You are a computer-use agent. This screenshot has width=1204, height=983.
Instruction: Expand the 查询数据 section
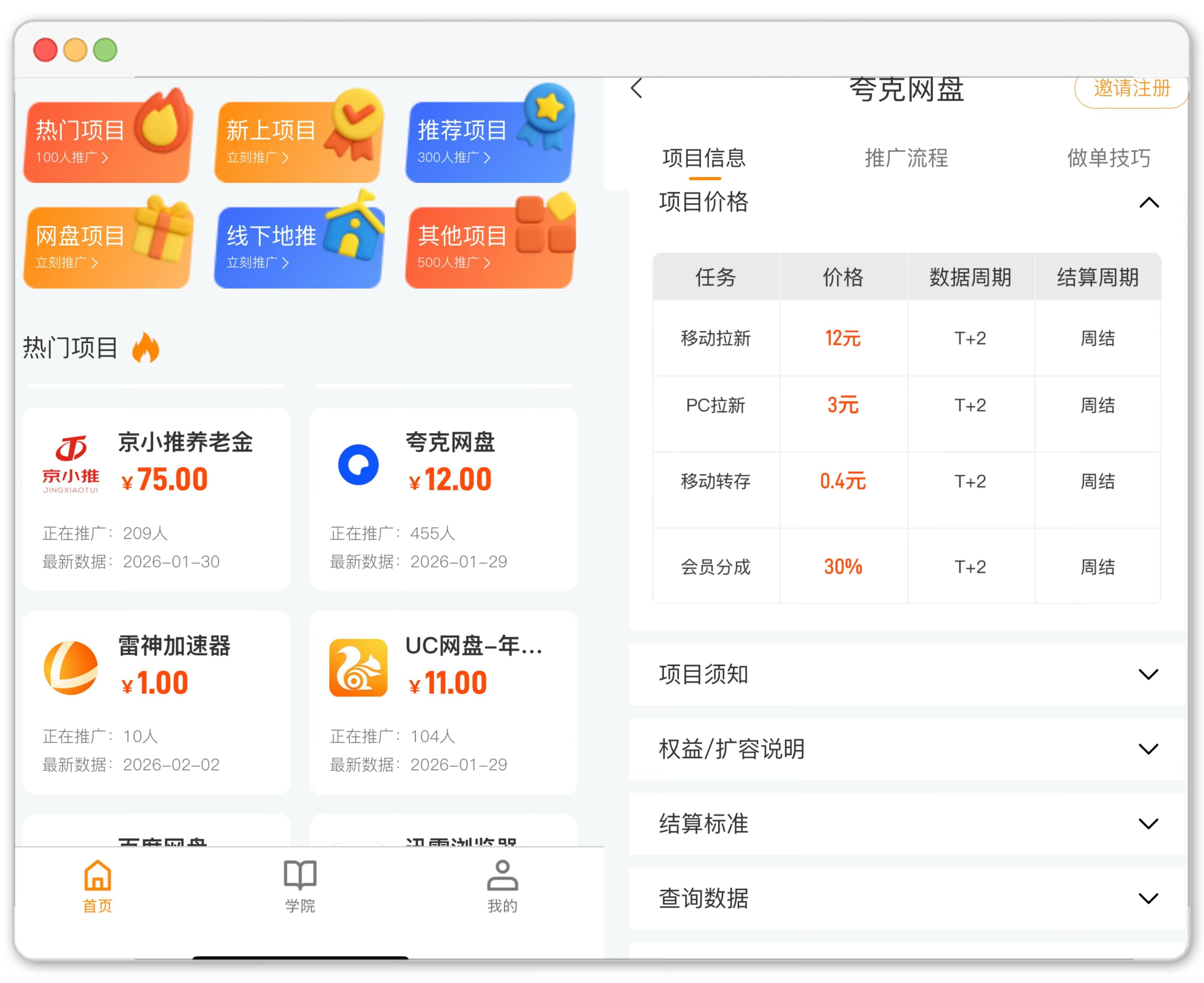(x=1148, y=898)
